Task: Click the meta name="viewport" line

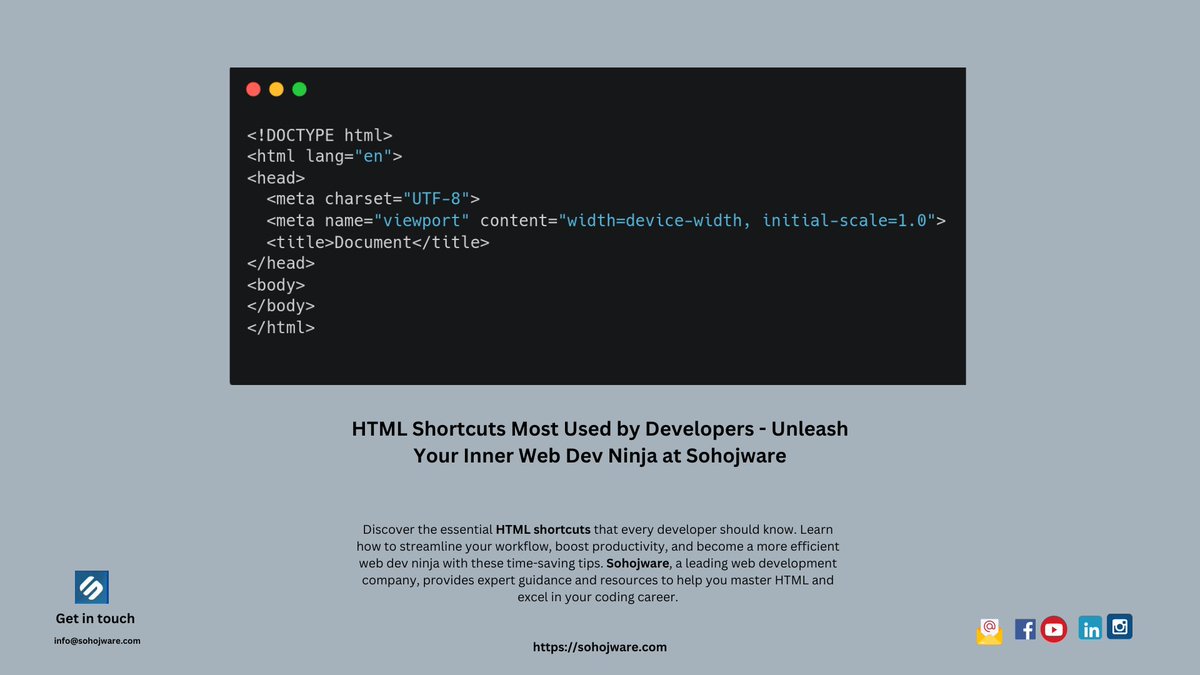Action: click(x=606, y=220)
